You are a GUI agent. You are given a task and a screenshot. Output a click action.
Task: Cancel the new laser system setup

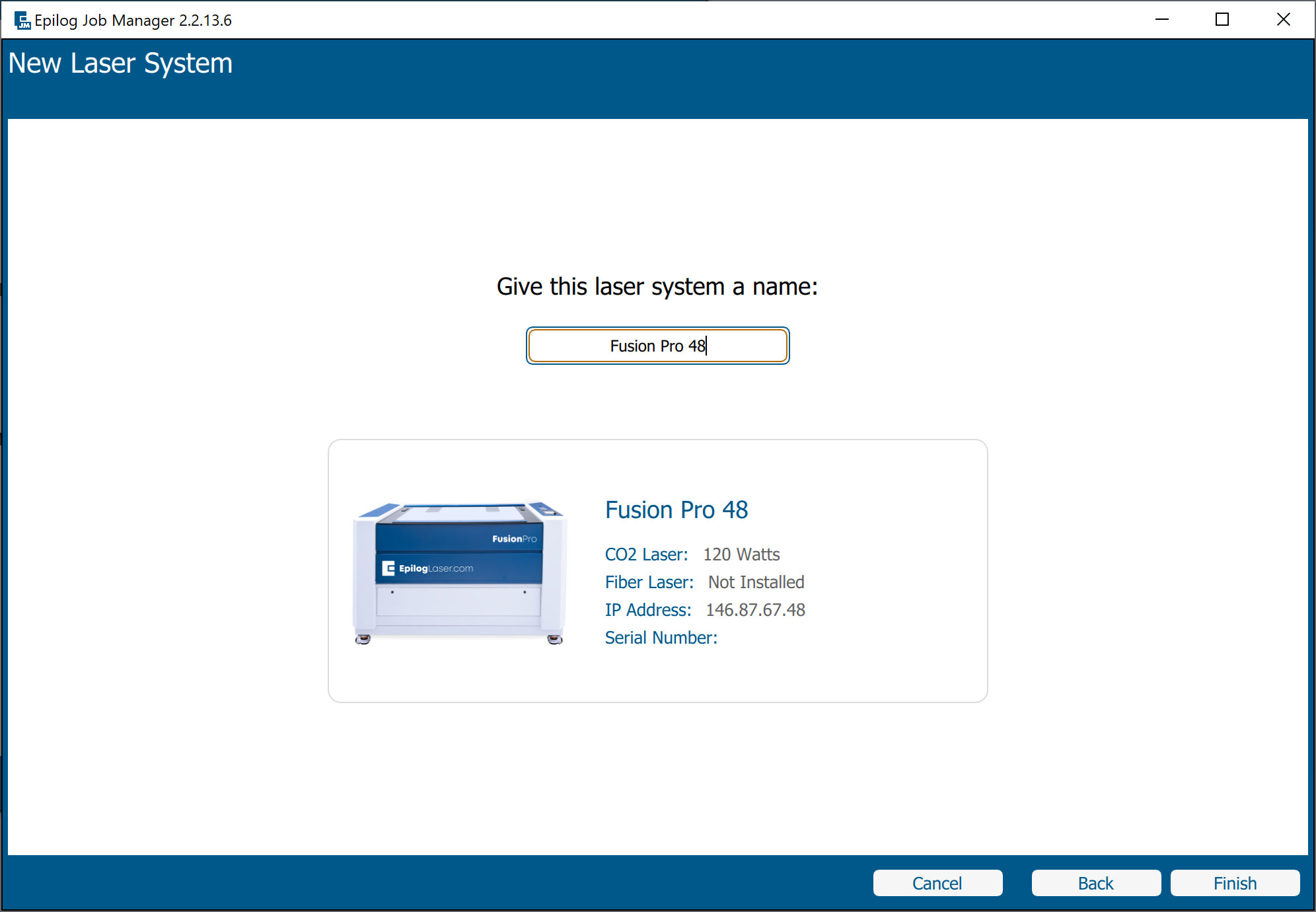coord(937,883)
